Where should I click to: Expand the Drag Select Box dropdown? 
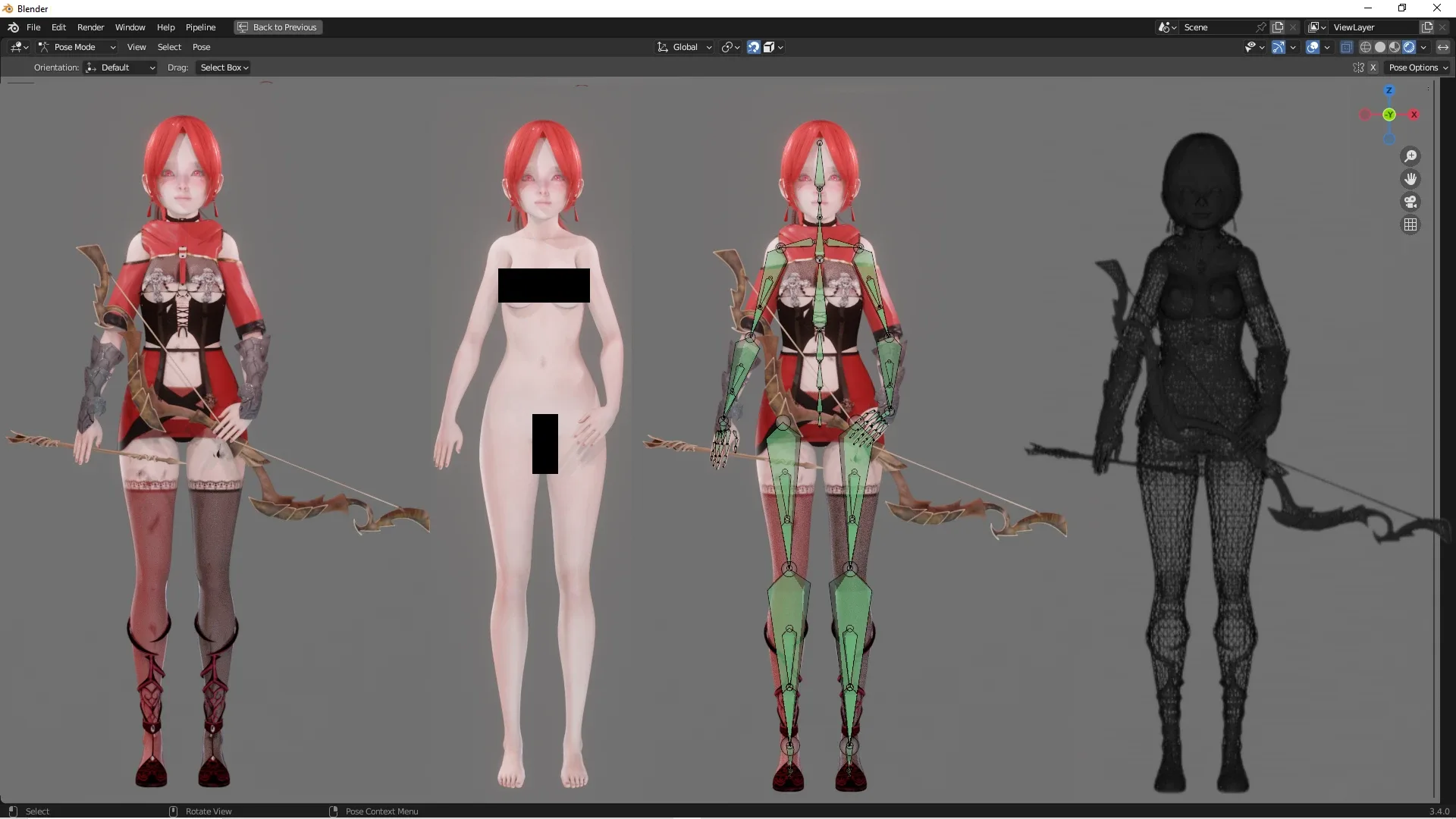coord(224,67)
